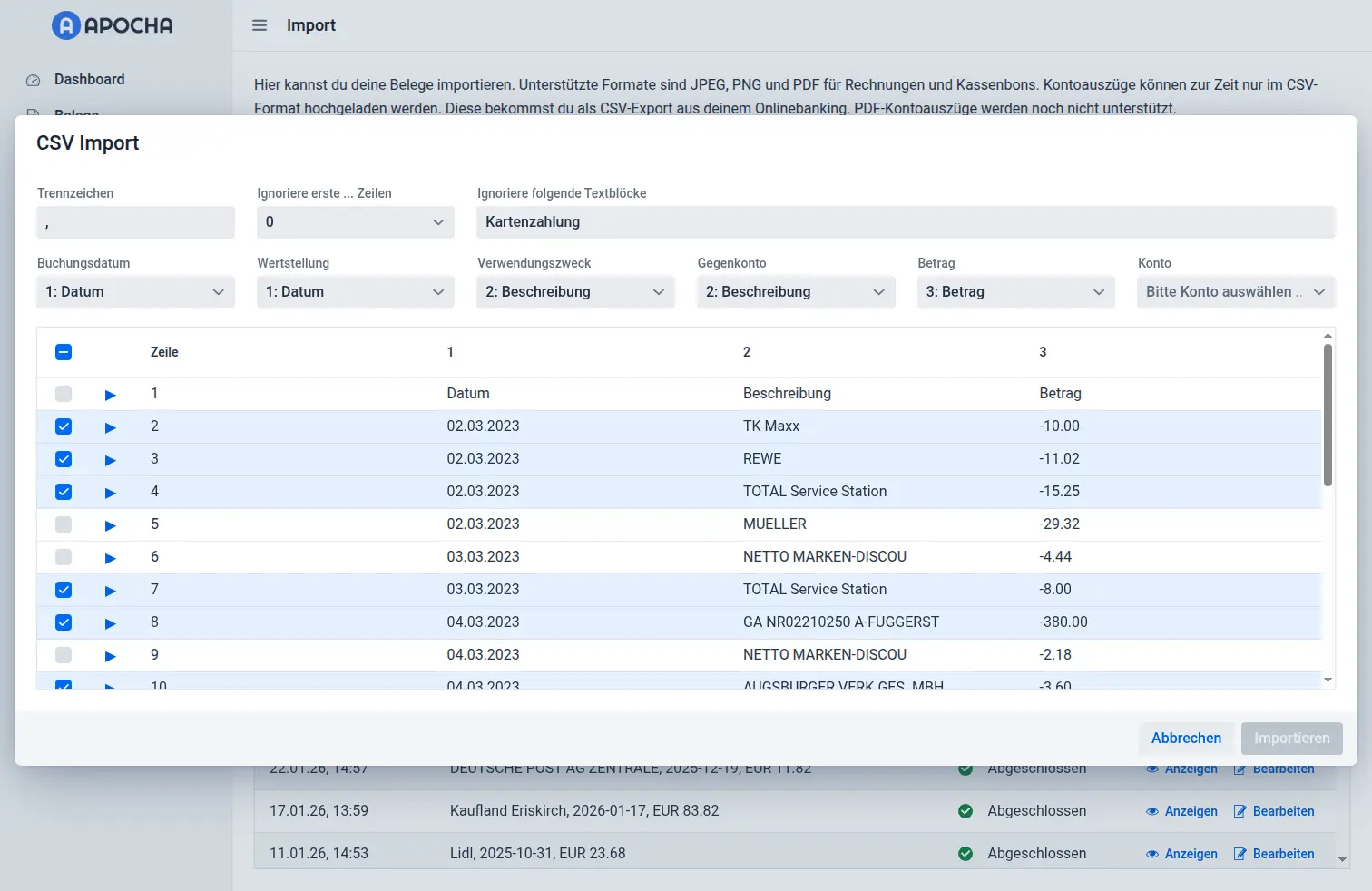This screenshot has height=891, width=1372.
Task: Uncheck row 2 containing TK Maxx
Action: tap(63, 426)
